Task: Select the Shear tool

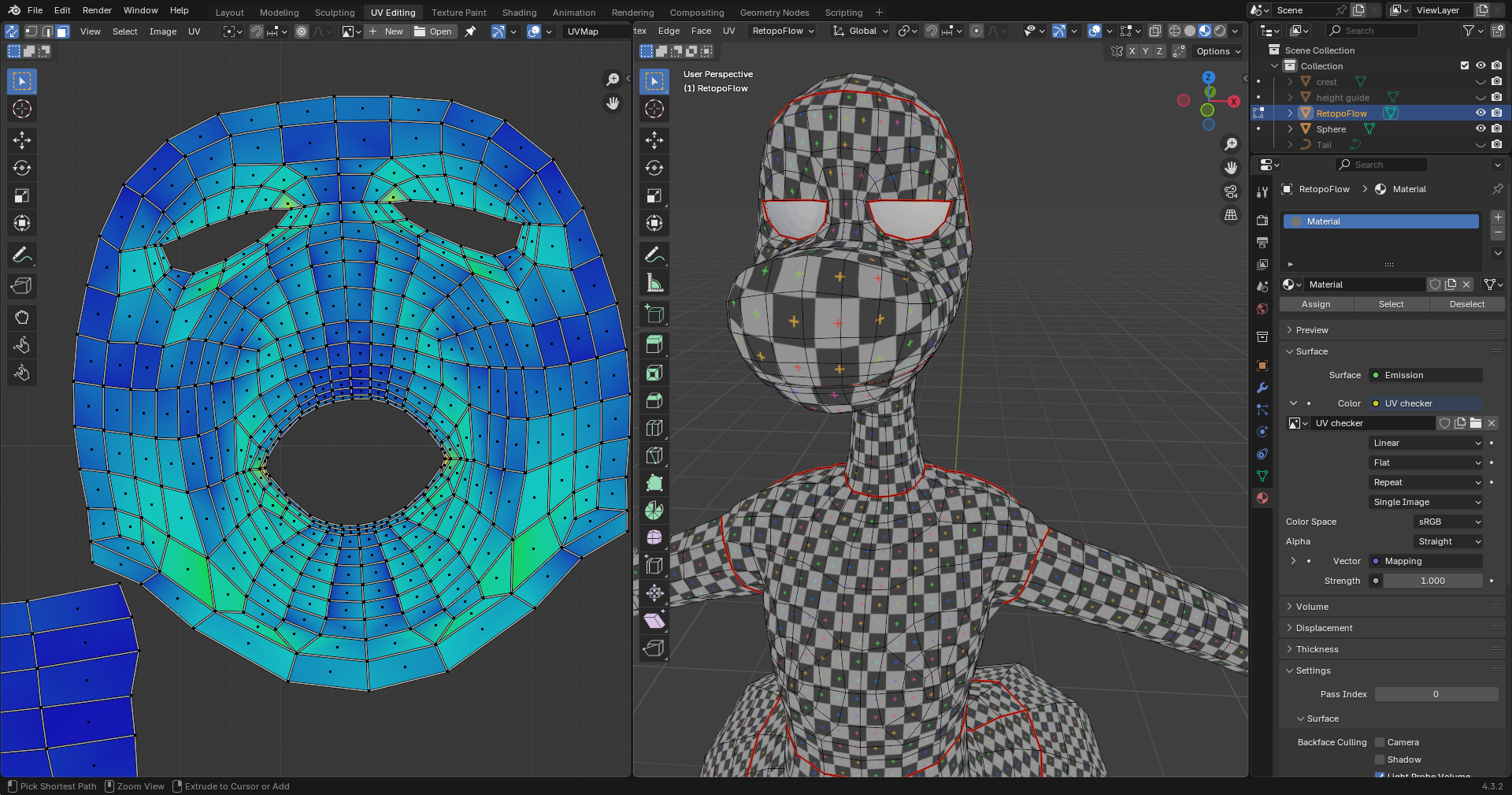Action: point(654,621)
